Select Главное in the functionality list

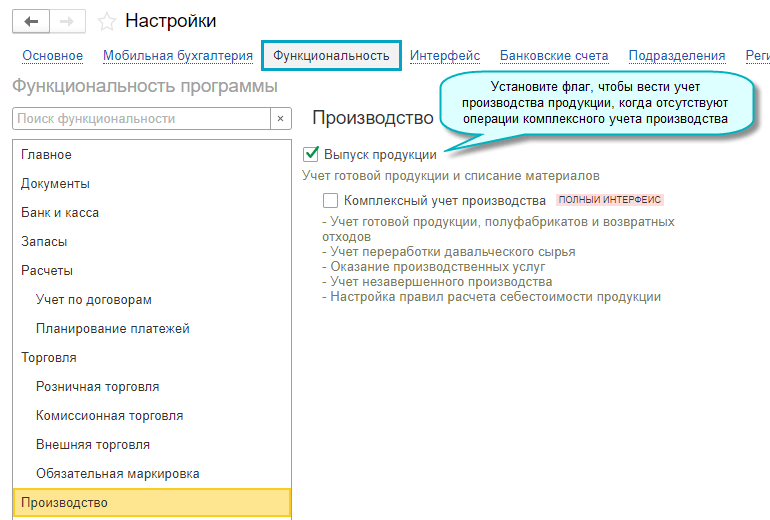pos(152,155)
